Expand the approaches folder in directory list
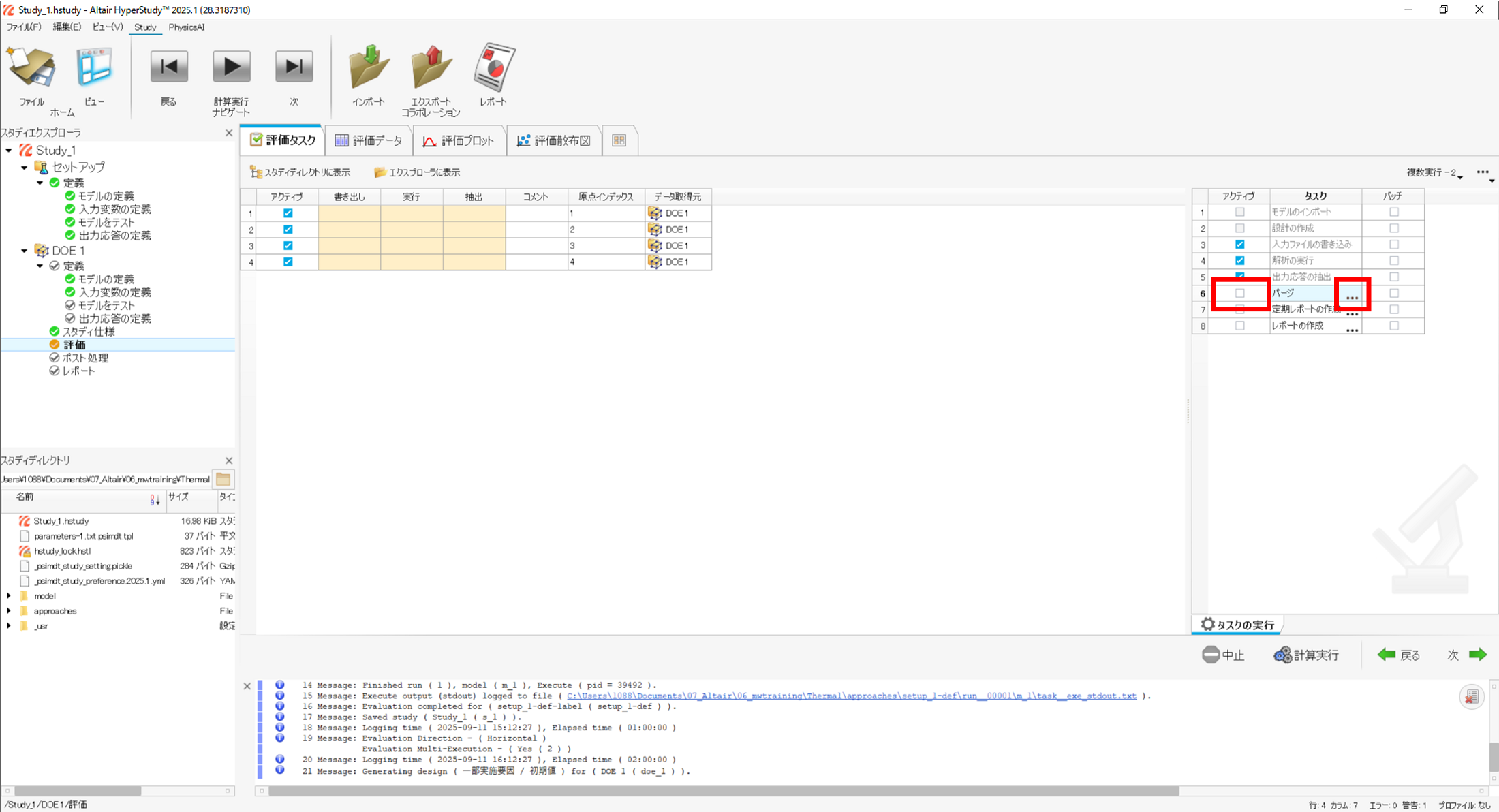This screenshot has height=812, width=1499. pos(9,611)
